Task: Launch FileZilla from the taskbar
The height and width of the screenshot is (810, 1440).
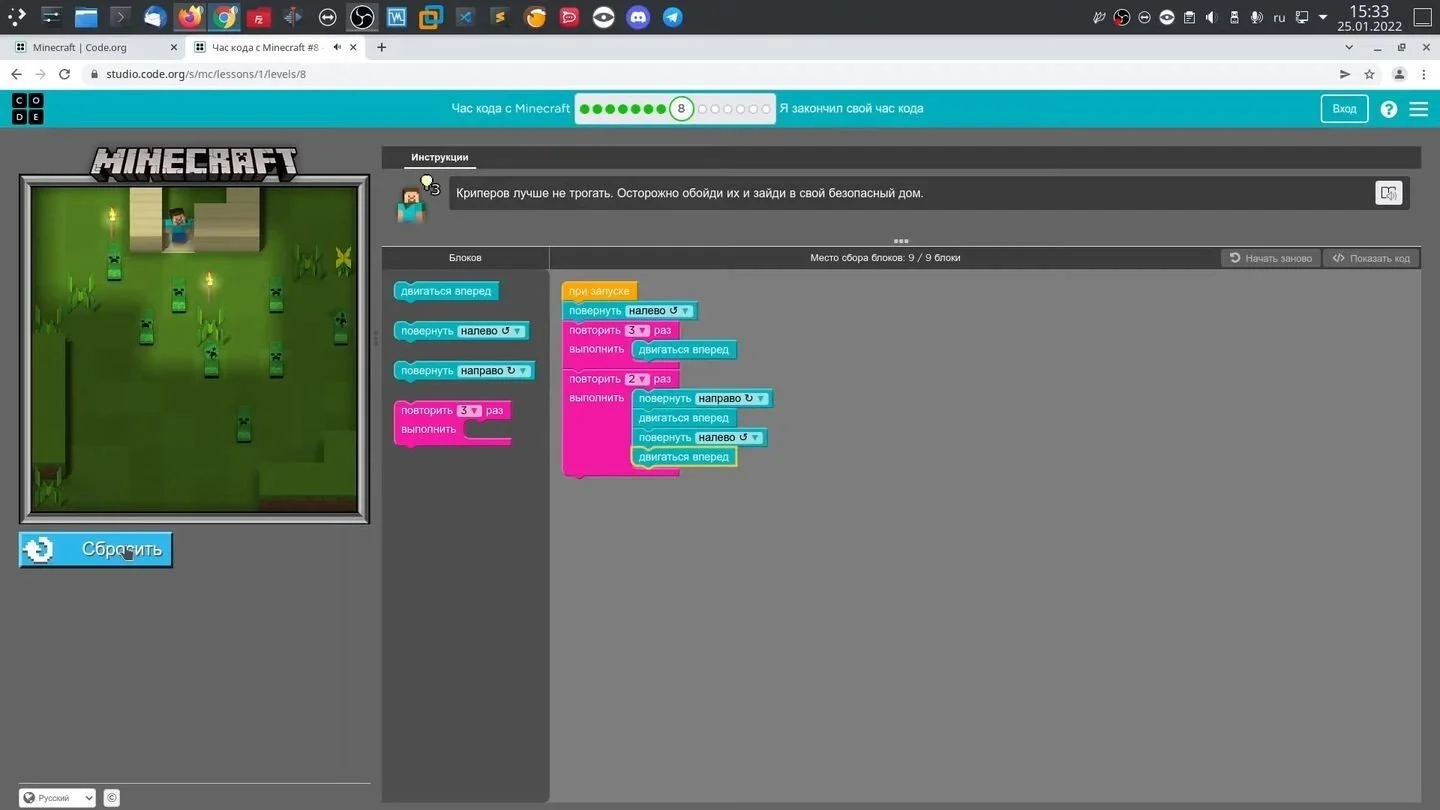Action: tap(258, 17)
